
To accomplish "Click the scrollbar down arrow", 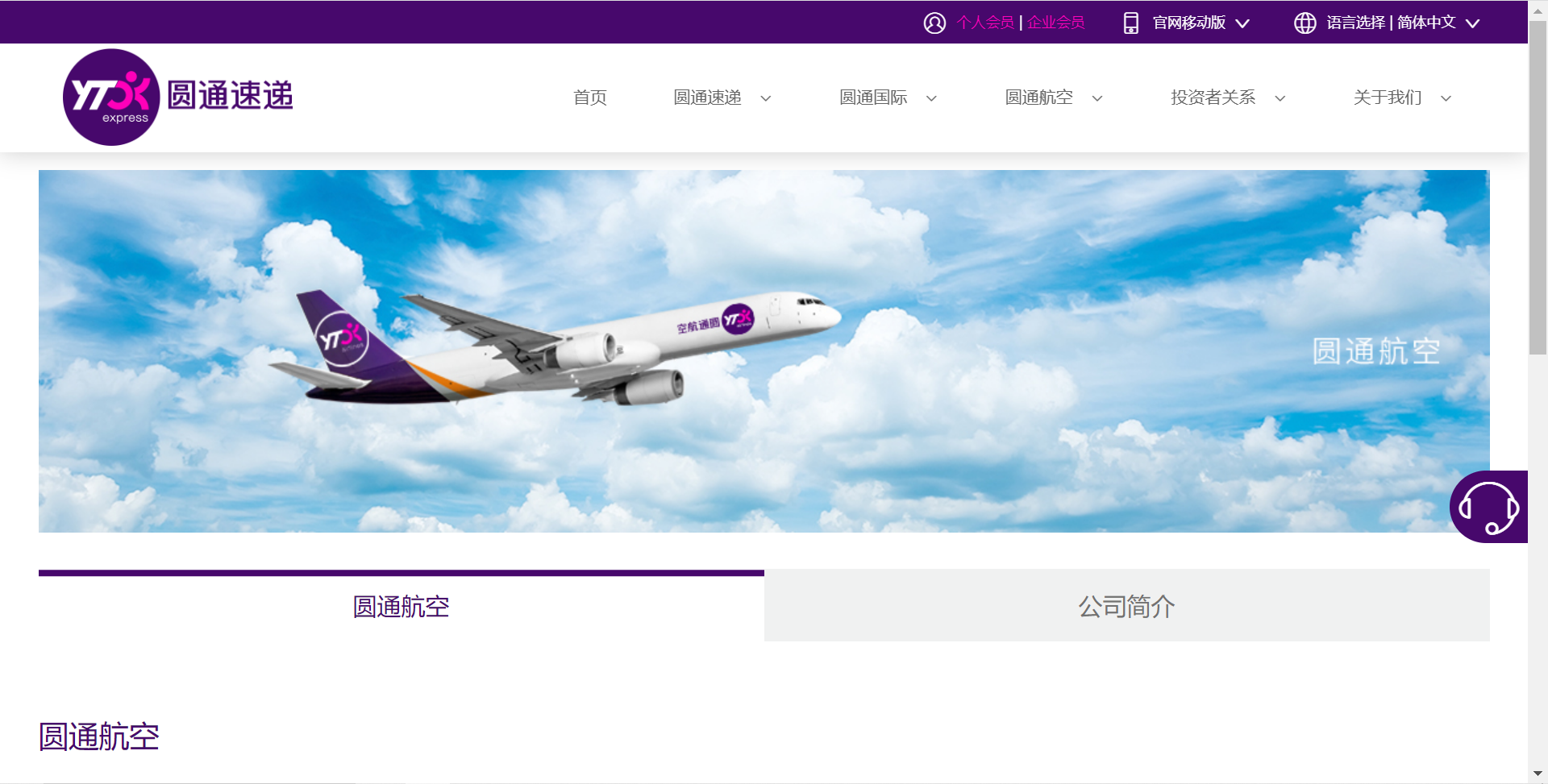I will click(1538, 774).
